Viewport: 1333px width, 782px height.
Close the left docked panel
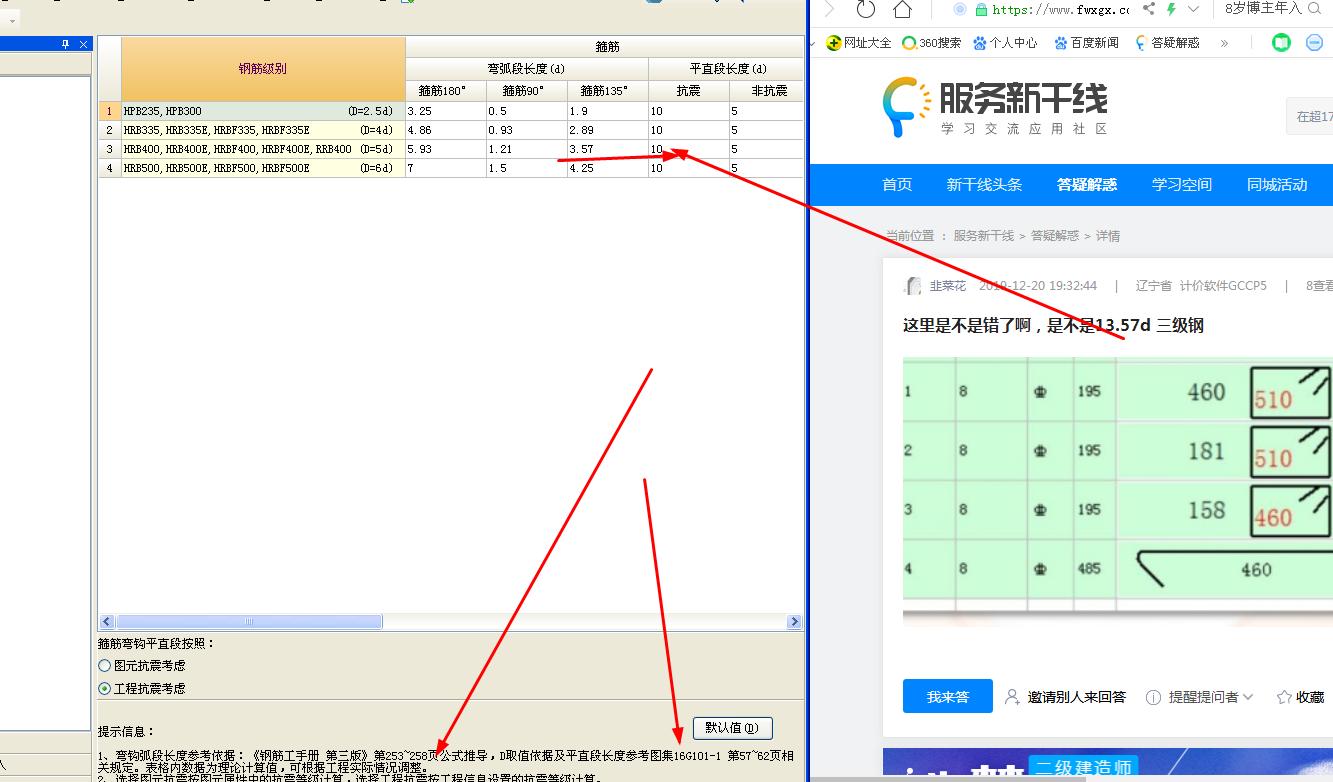[84, 44]
